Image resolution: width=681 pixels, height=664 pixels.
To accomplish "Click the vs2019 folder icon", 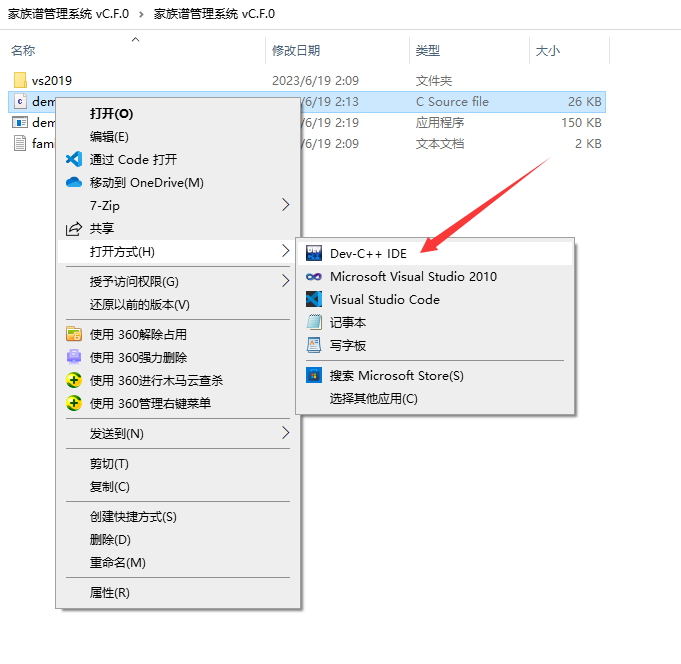I will (x=20, y=80).
